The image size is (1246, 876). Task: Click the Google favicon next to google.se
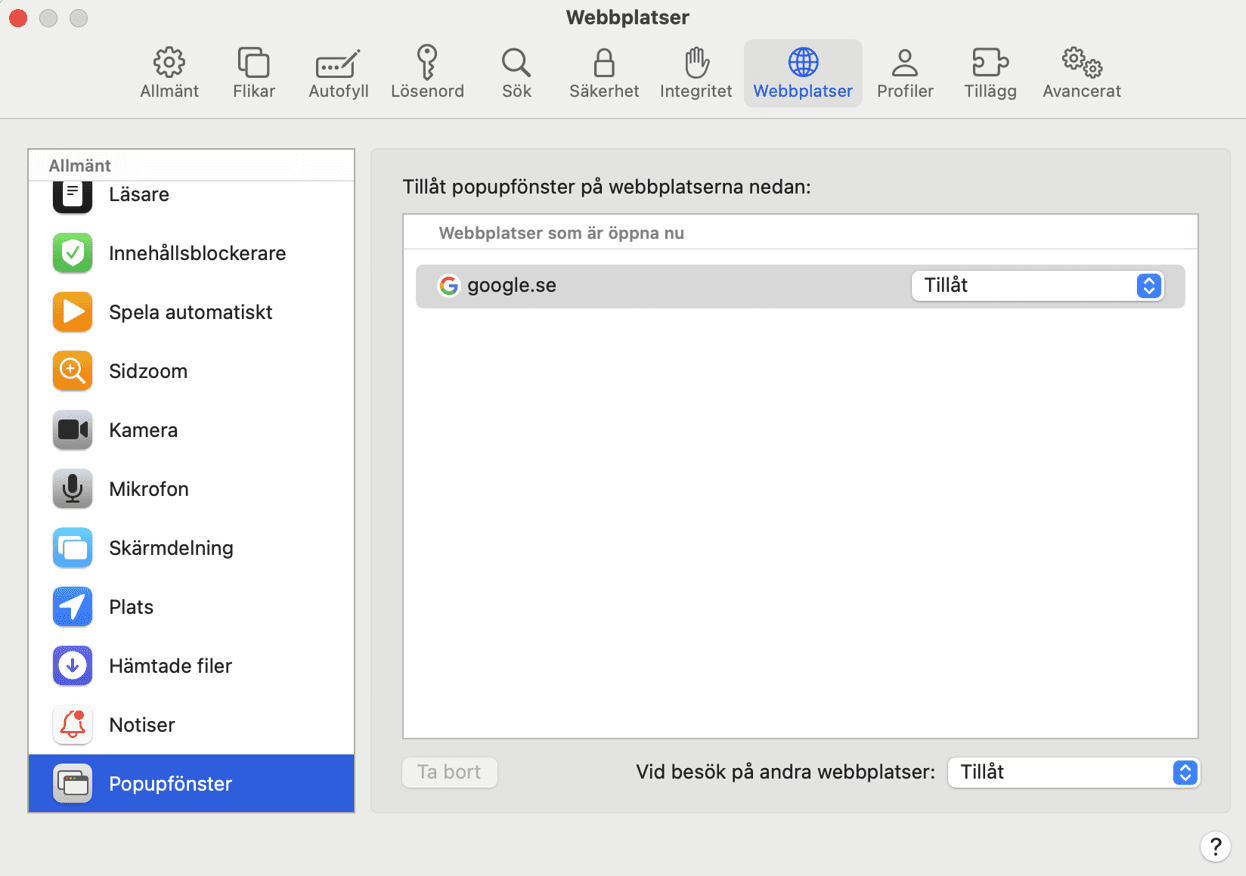coord(449,286)
